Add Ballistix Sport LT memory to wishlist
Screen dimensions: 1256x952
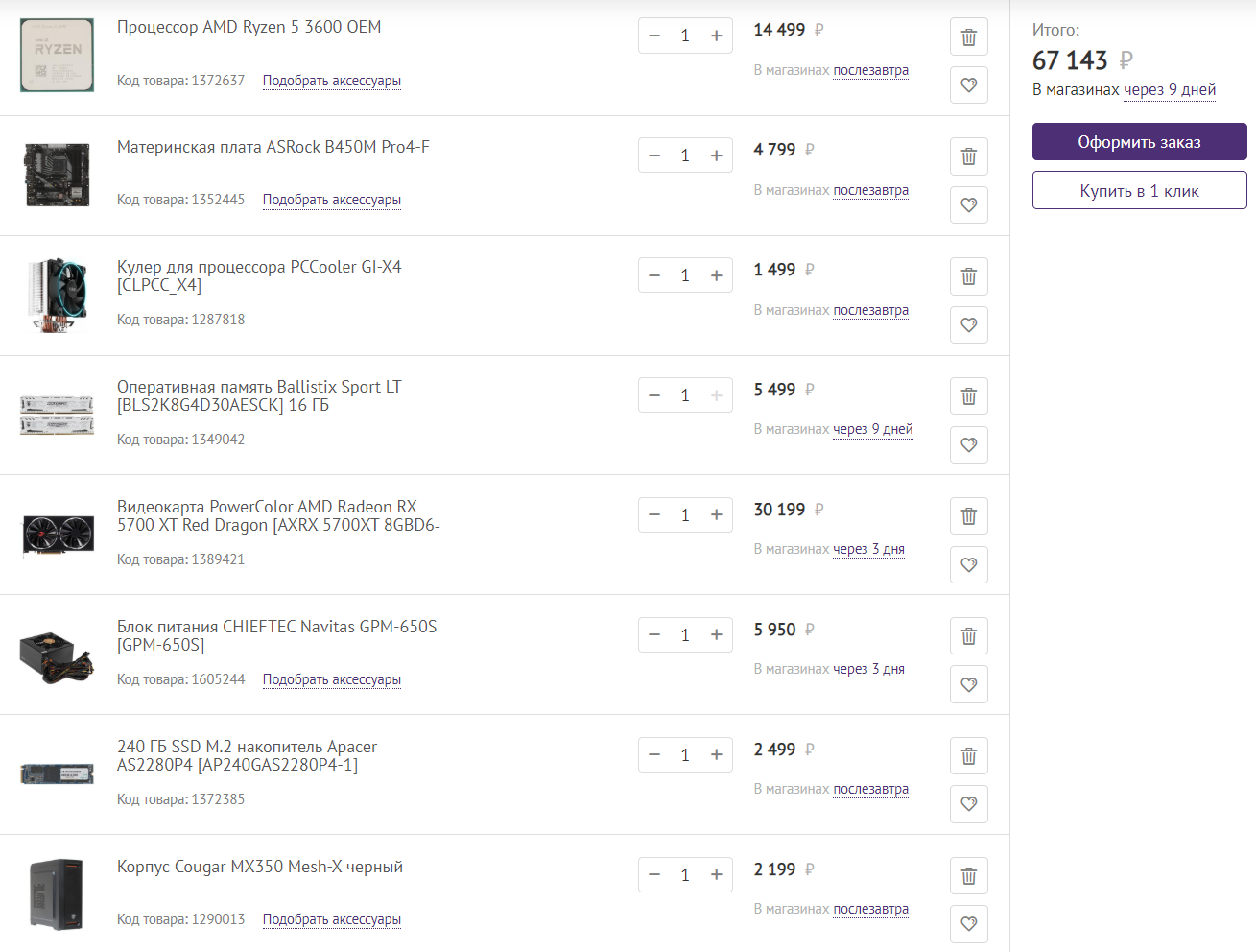969,444
